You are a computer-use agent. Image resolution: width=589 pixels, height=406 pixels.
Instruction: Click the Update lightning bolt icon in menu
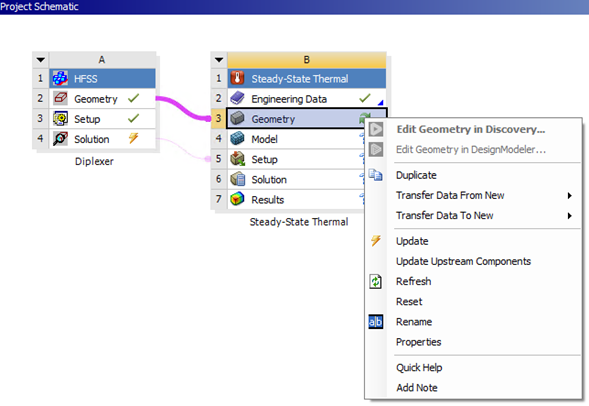(376, 241)
